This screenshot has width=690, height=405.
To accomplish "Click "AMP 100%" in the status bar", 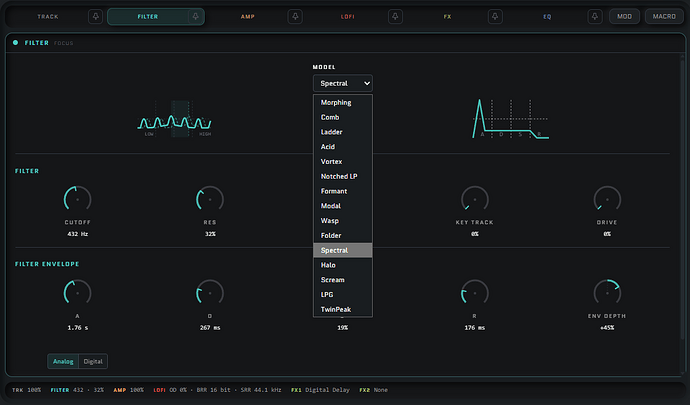I will point(128,390).
